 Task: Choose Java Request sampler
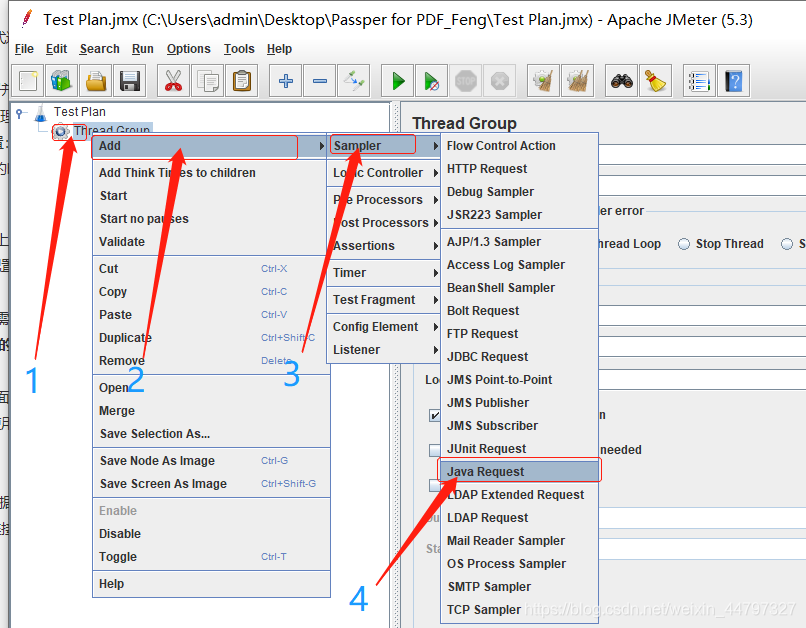[x=520, y=471]
